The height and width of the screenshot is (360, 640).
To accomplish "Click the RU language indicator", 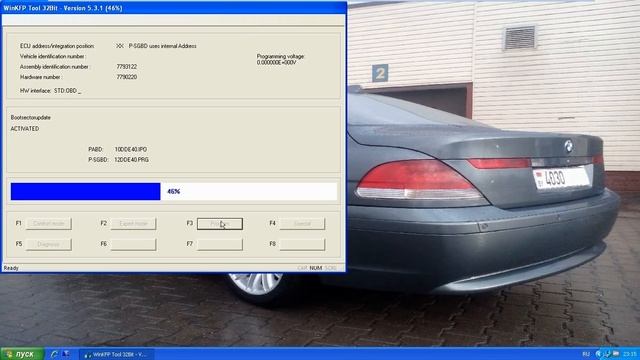I will [x=586, y=354].
